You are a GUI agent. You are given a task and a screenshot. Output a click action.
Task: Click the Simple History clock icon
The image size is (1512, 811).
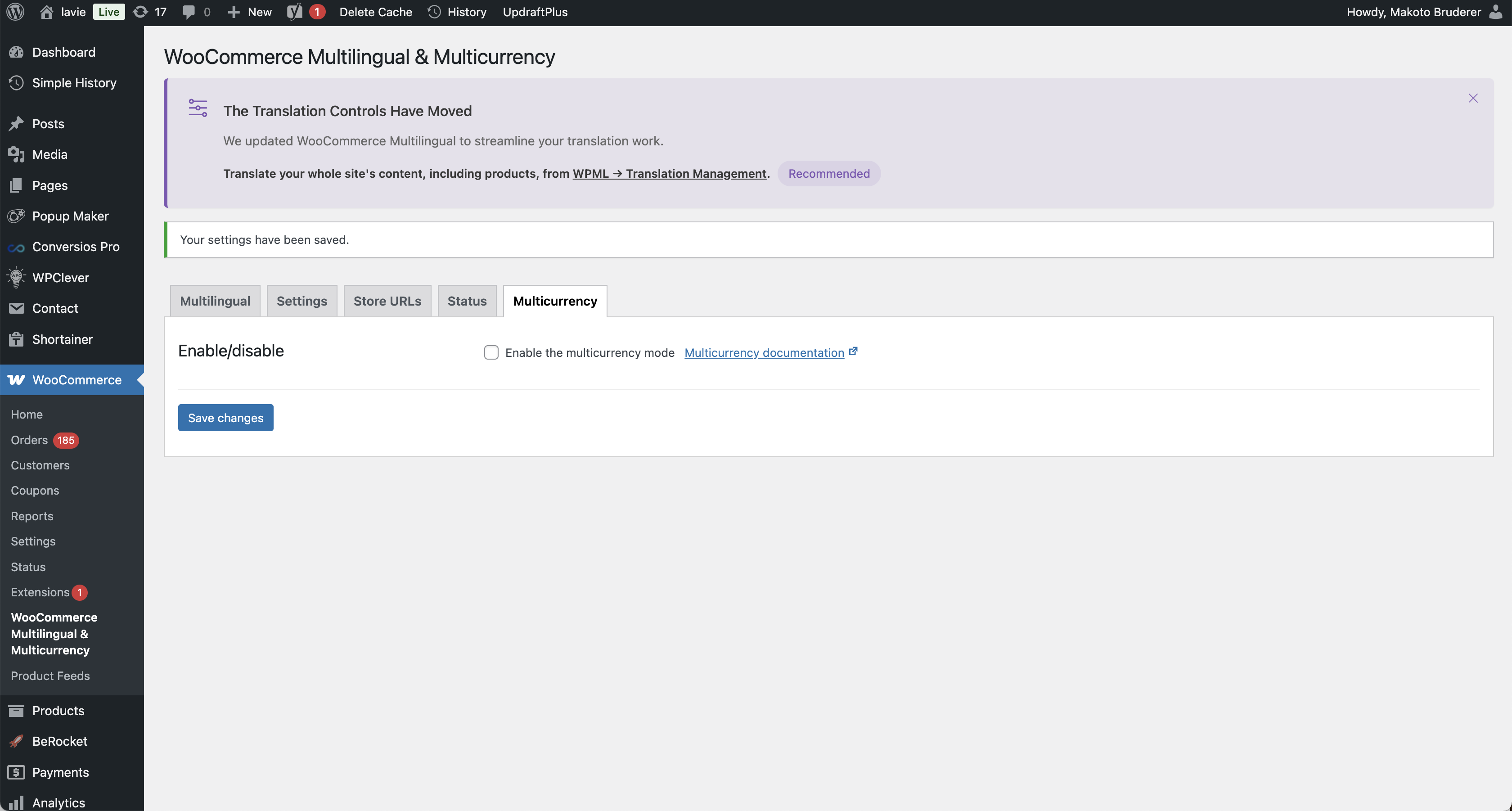pos(17,83)
